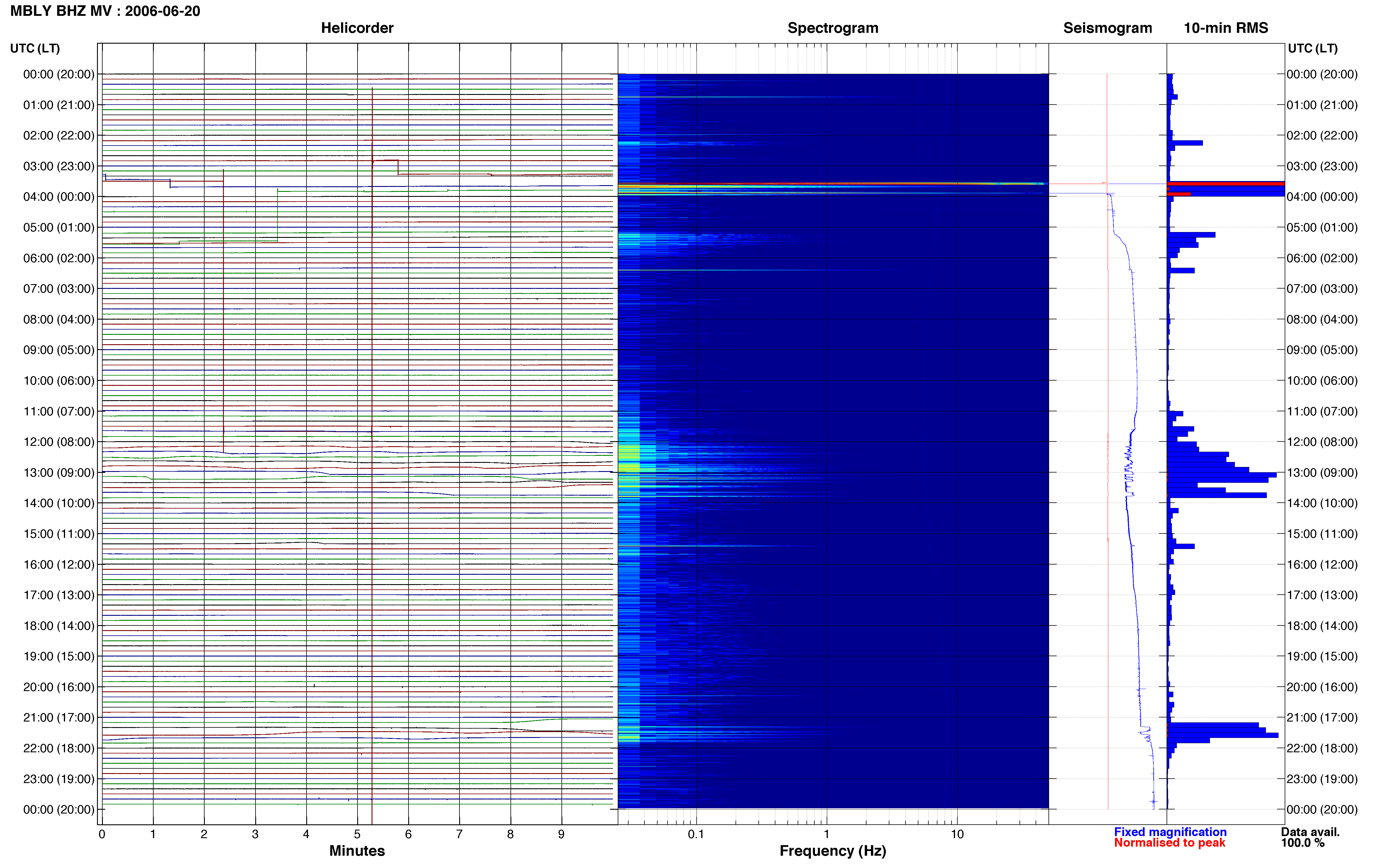Click the minute 9 tick label on helicorder
Image resolution: width=1389 pixels, height=868 pixels.
[561, 834]
